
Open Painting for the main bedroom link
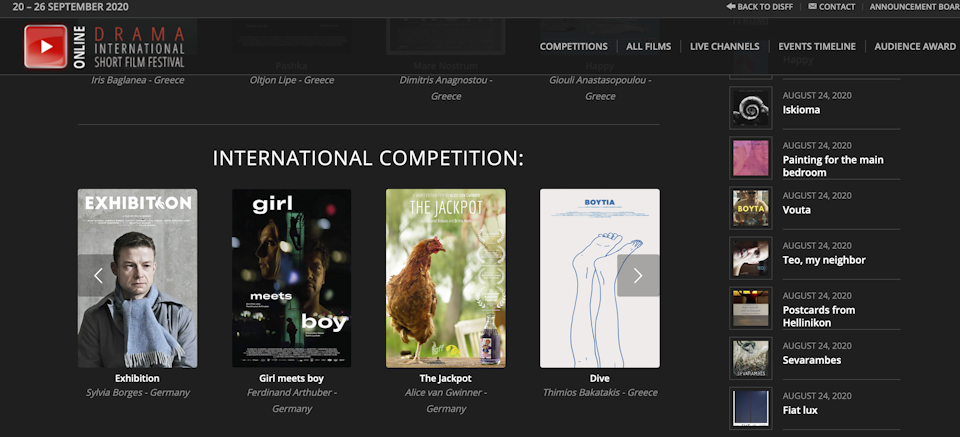(833, 166)
